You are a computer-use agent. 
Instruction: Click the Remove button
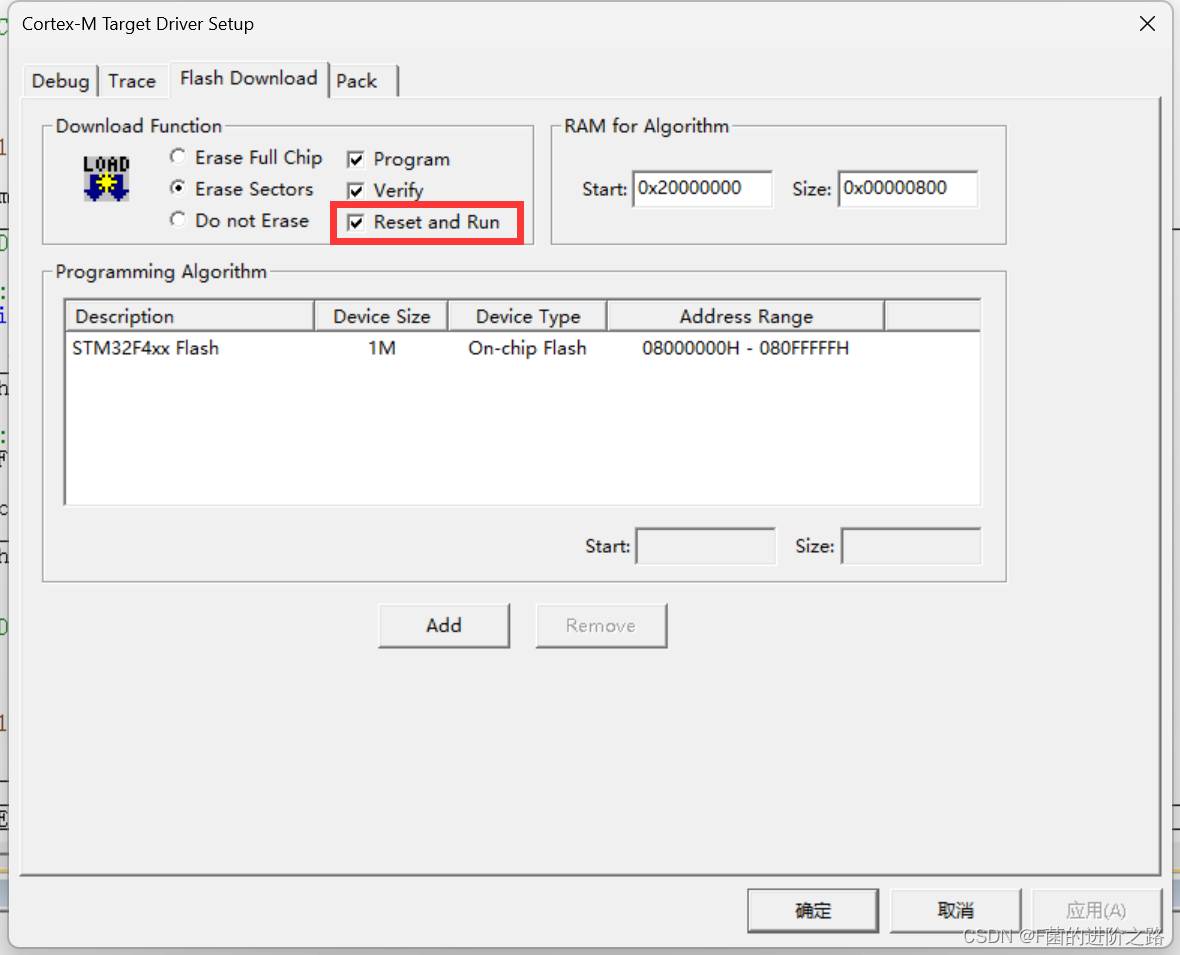[601, 625]
